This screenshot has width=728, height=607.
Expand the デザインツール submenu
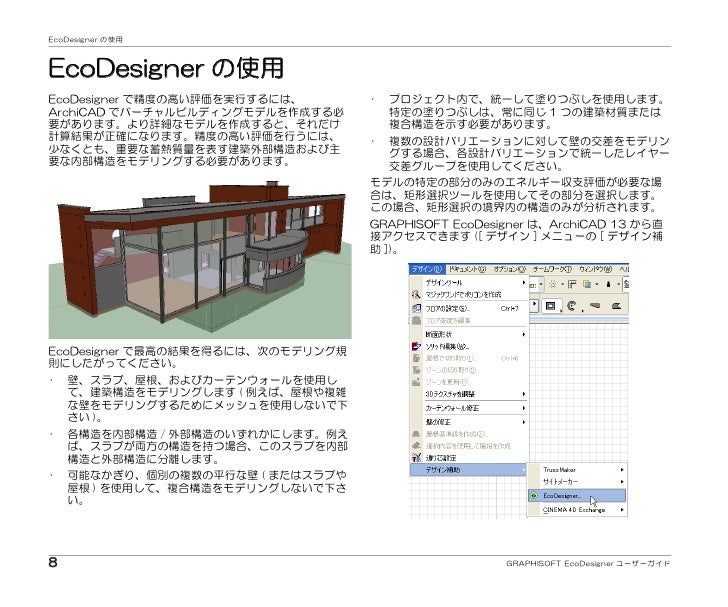click(469, 282)
